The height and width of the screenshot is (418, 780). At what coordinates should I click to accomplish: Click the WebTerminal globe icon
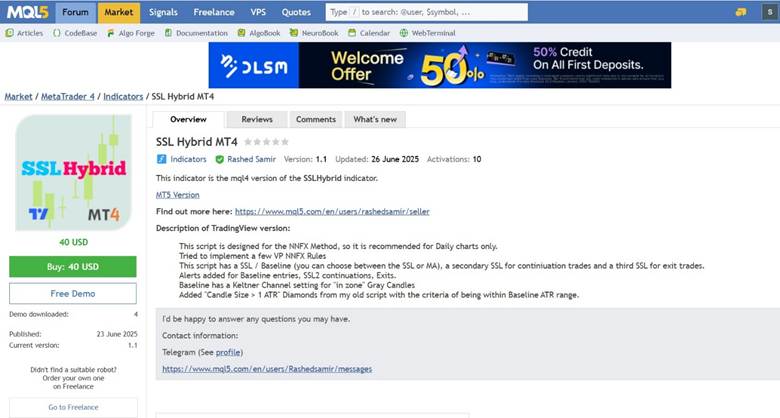point(404,33)
